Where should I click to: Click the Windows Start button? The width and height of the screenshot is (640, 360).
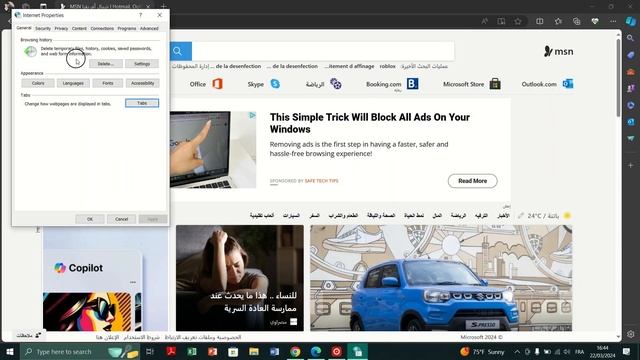click(x=10, y=351)
